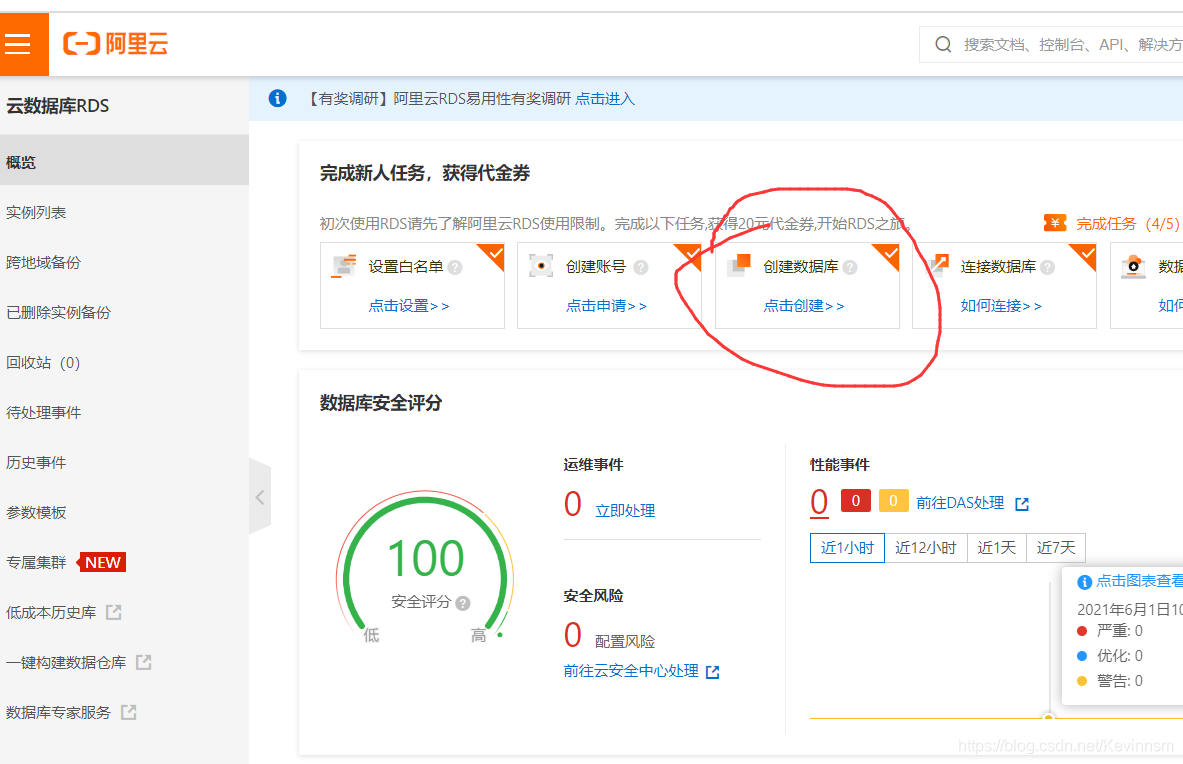Collapse the sidebar with the arrow handle
Image resolution: width=1183 pixels, height=764 pixels.
(x=260, y=497)
